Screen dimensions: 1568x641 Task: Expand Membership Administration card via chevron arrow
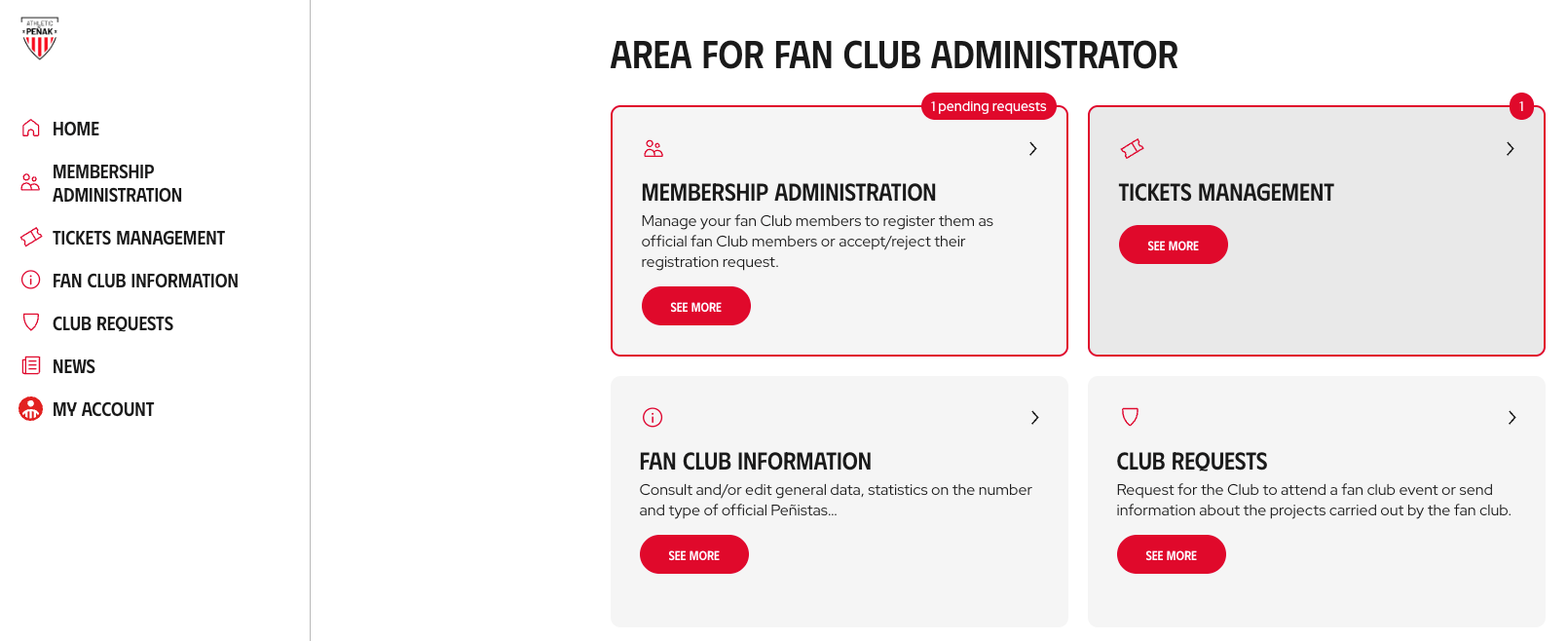coord(1033,149)
